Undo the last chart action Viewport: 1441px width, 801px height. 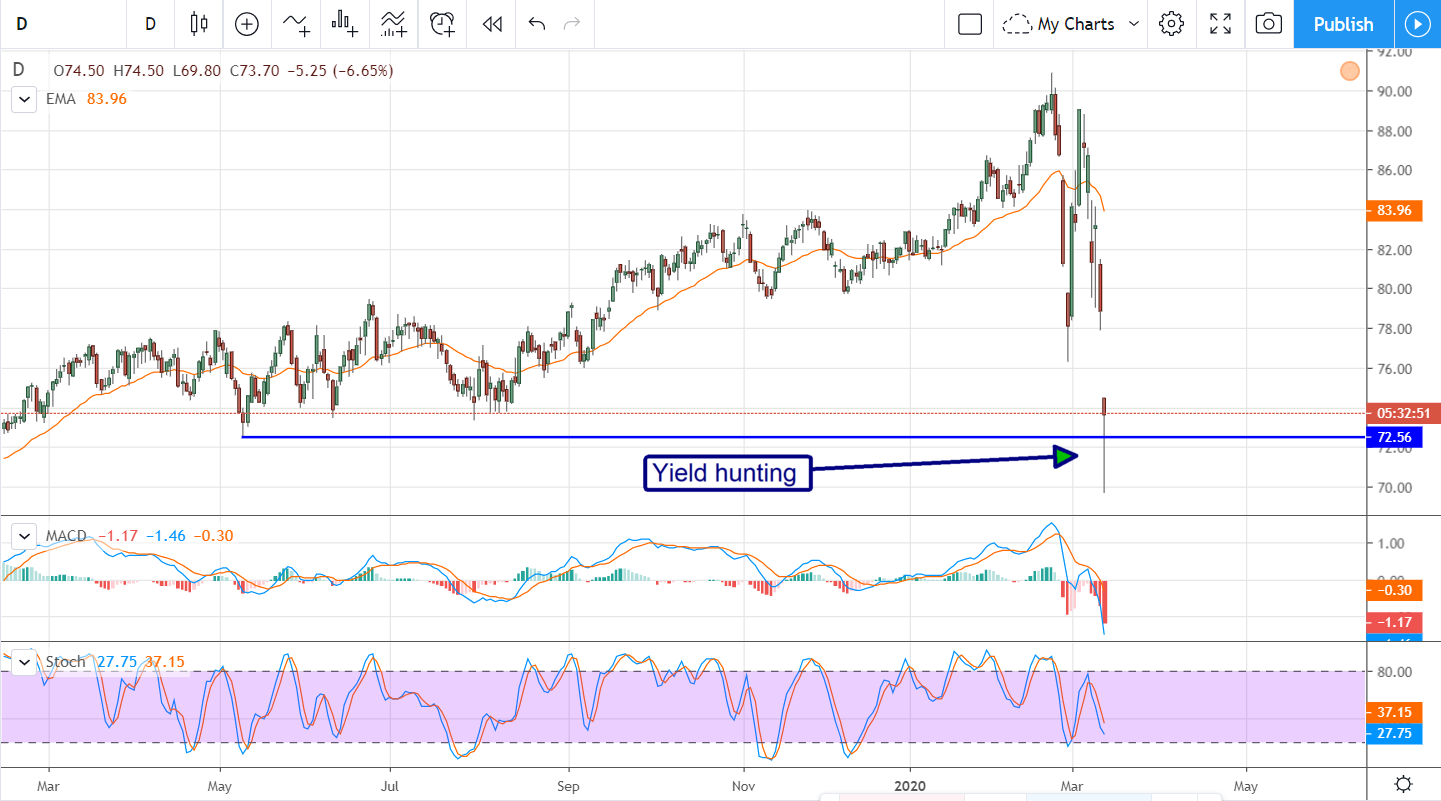537,24
